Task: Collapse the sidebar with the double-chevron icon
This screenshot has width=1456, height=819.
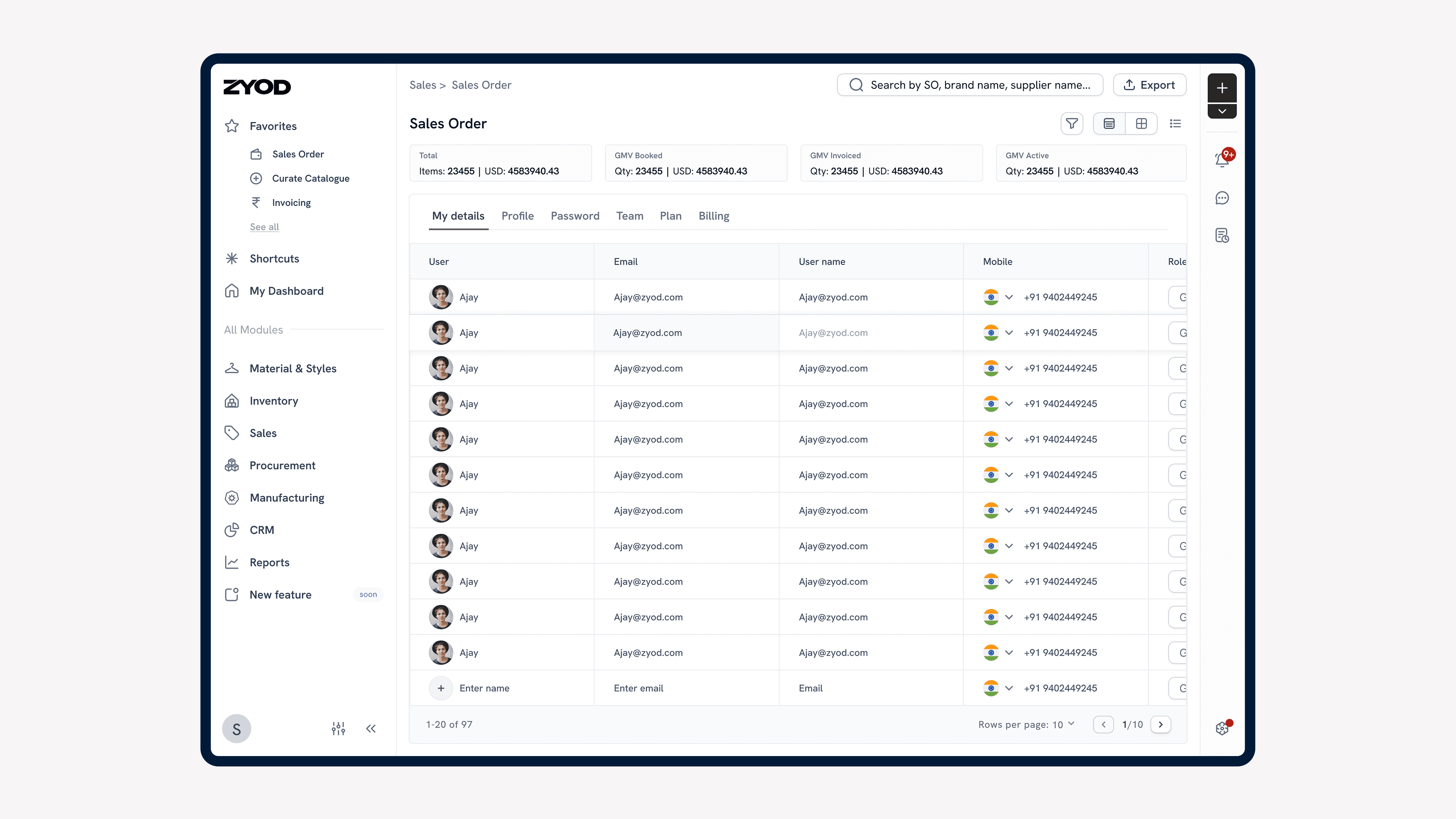Action: (371, 728)
